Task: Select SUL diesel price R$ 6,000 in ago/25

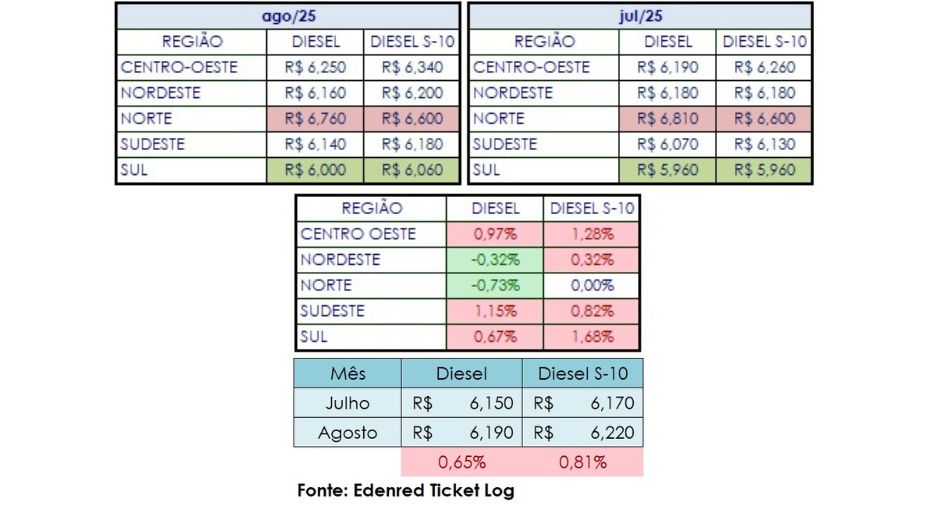Action: click(x=315, y=170)
